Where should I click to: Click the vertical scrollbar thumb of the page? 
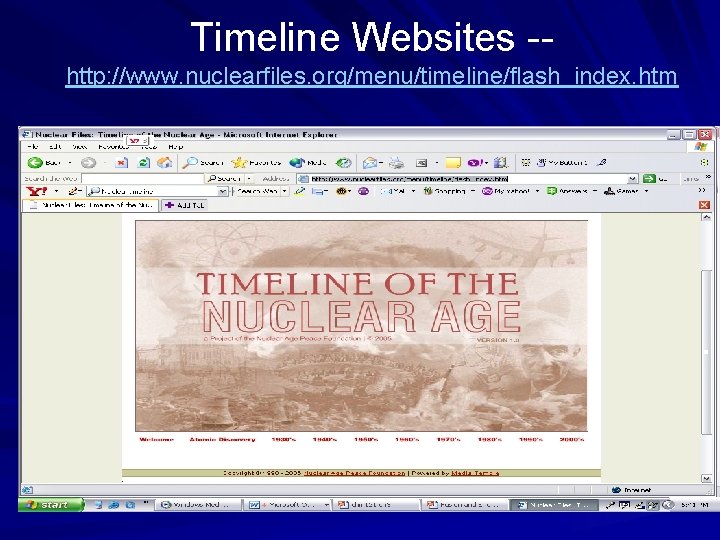click(706, 352)
